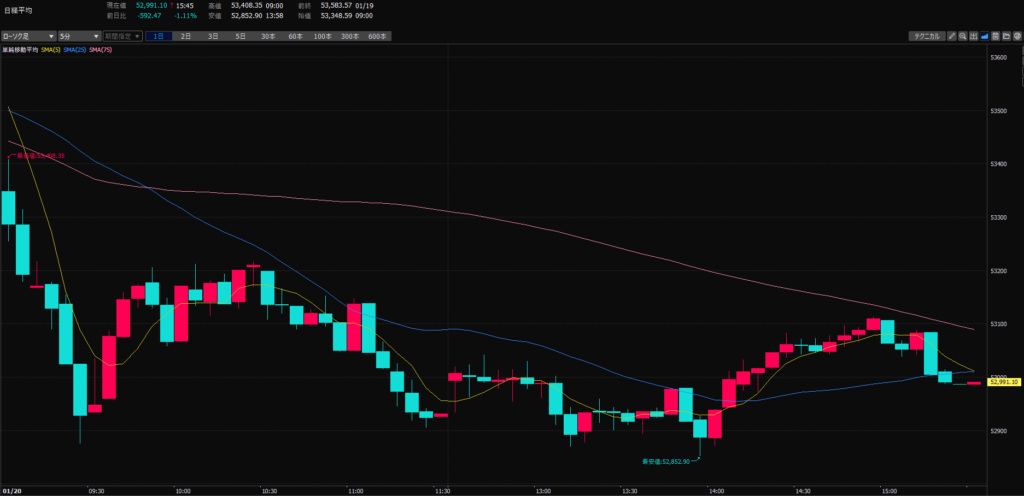Image resolution: width=1024 pixels, height=496 pixels.
Task: Click the pink SMA(75) legend label
Action: (101, 49)
